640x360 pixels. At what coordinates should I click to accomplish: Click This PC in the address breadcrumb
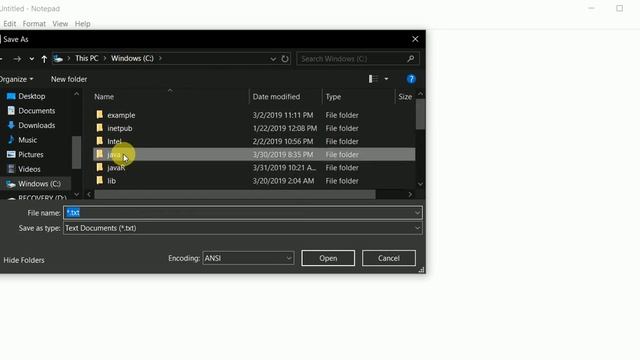(87, 58)
